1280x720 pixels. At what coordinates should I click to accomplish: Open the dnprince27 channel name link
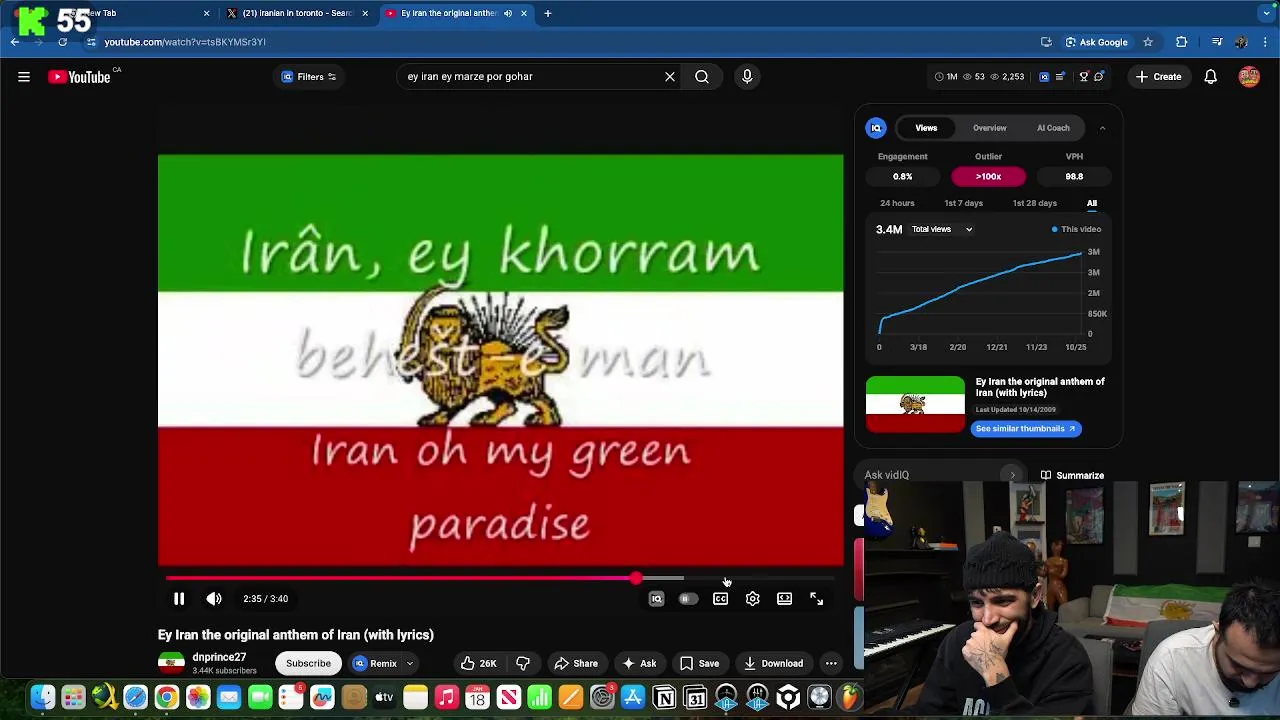tap(219, 657)
